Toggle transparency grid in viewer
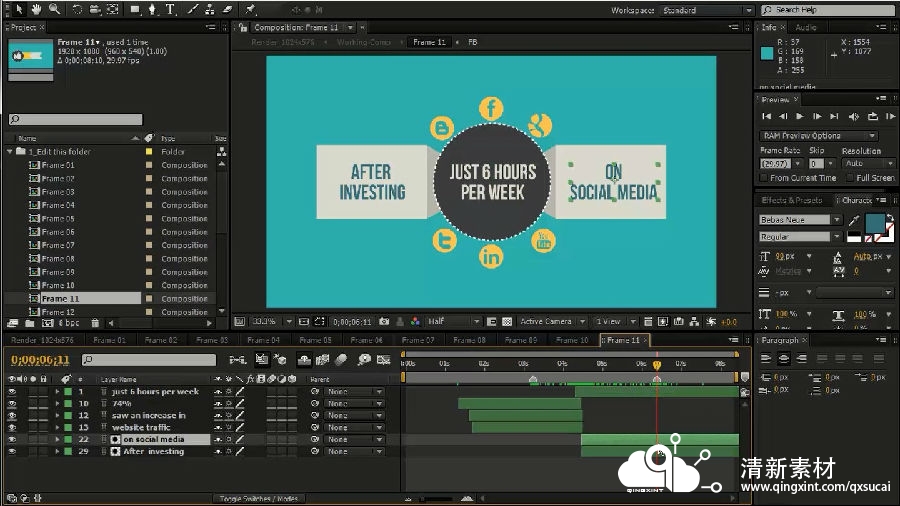The width and height of the screenshot is (900, 506). [507, 322]
